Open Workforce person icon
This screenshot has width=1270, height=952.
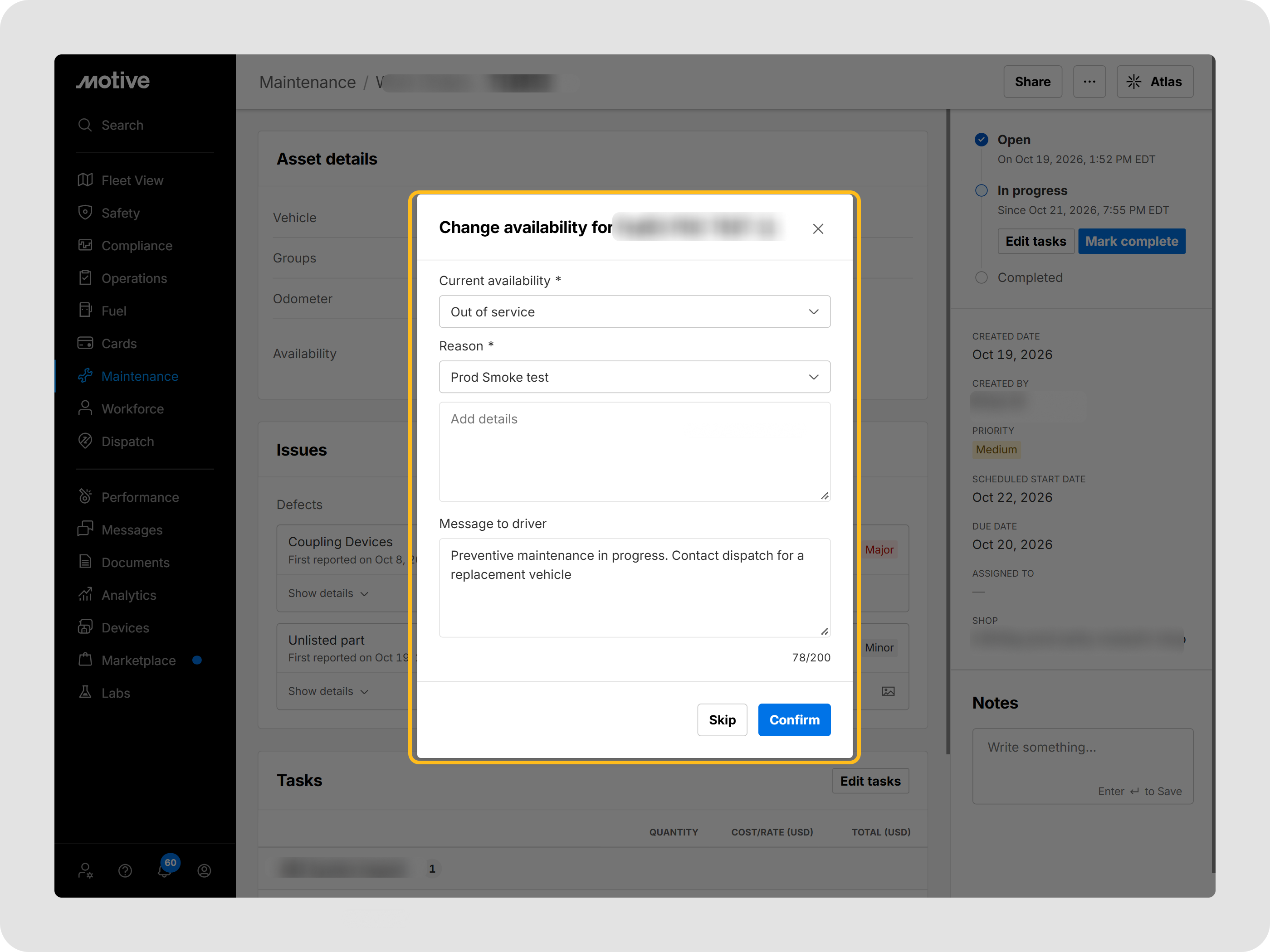85,408
